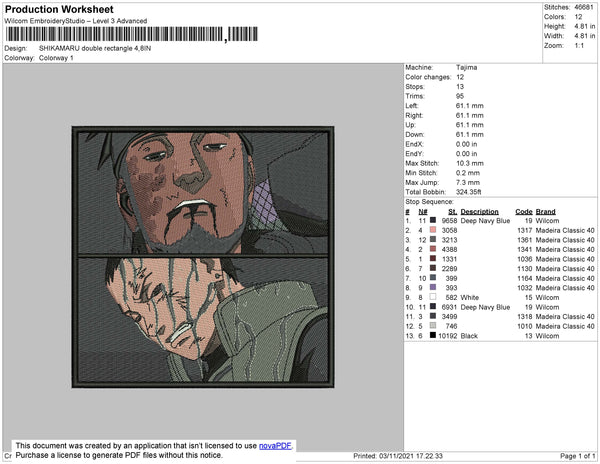This screenshot has height=464, width=600.
Task: Select the White thread color swatch
Action: [432, 297]
